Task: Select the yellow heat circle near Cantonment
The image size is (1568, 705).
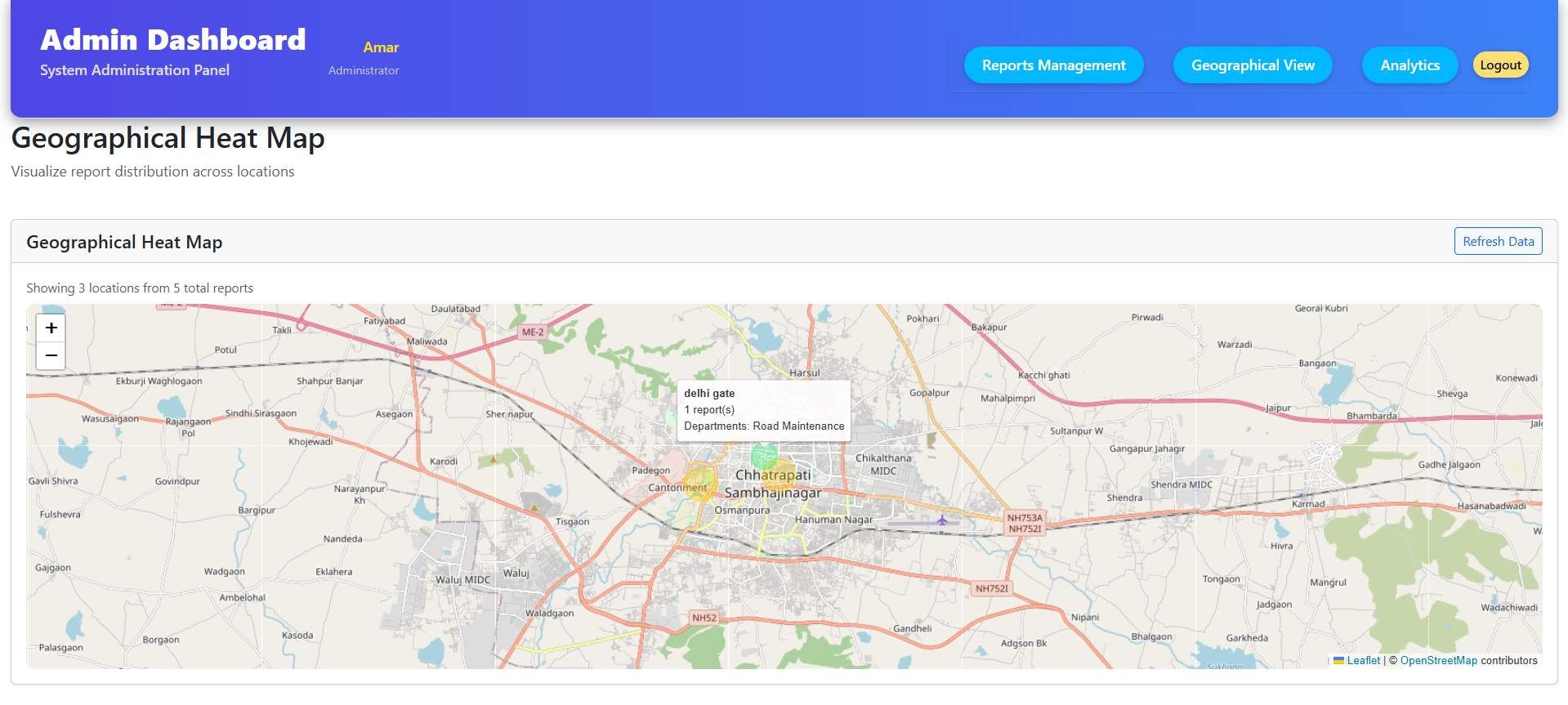Action: pyautogui.click(x=699, y=481)
